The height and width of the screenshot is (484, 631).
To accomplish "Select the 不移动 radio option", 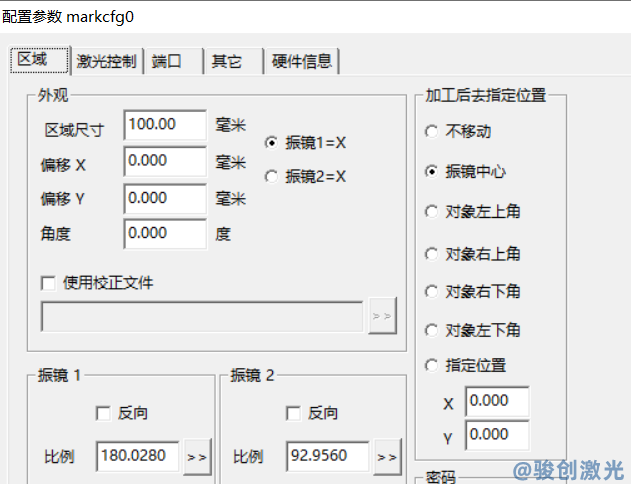I will [431, 132].
